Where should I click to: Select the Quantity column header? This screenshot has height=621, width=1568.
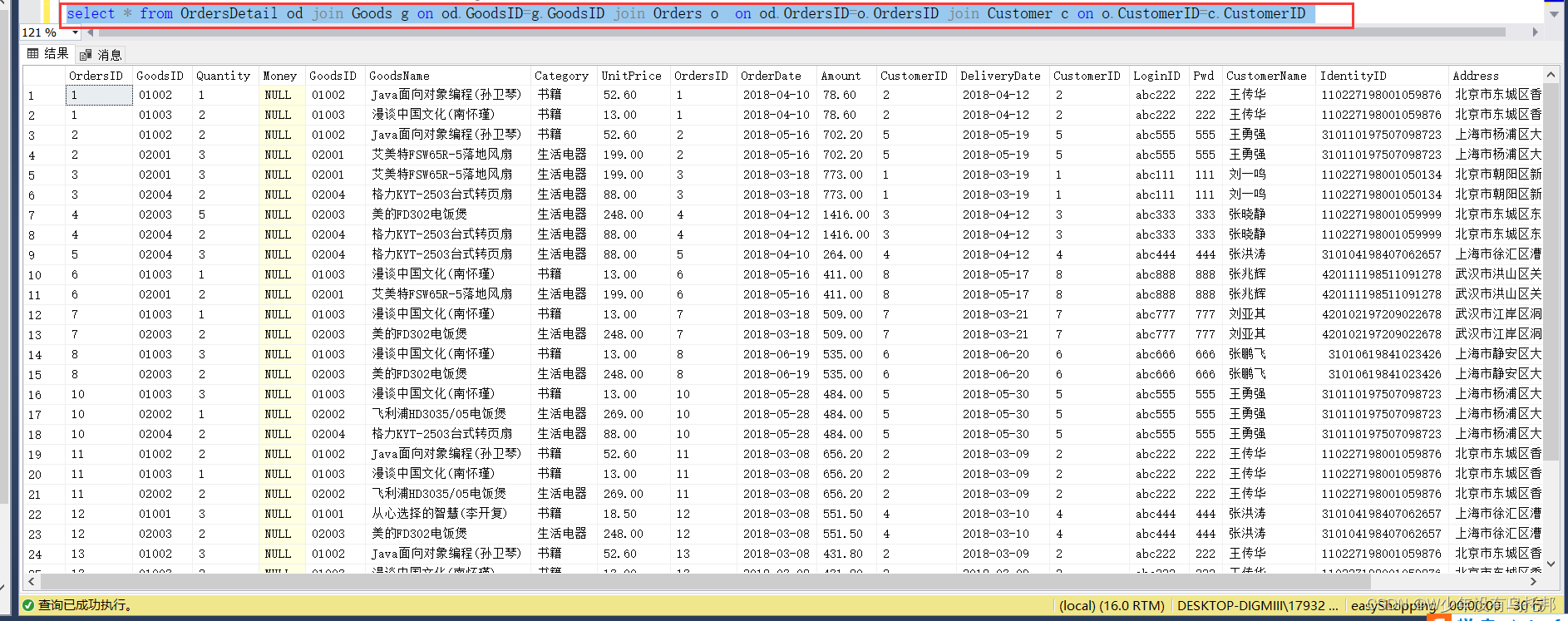tap(224, 76)
